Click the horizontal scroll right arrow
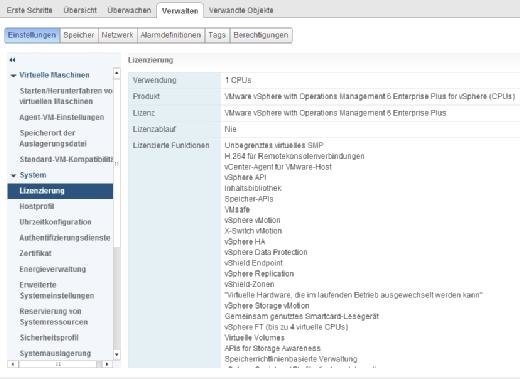Screen dimensions: 520x379 point(107,364)
